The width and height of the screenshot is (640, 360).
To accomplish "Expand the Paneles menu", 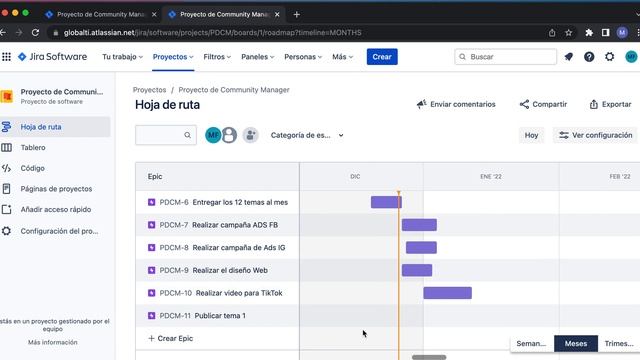I will (258, 57).
